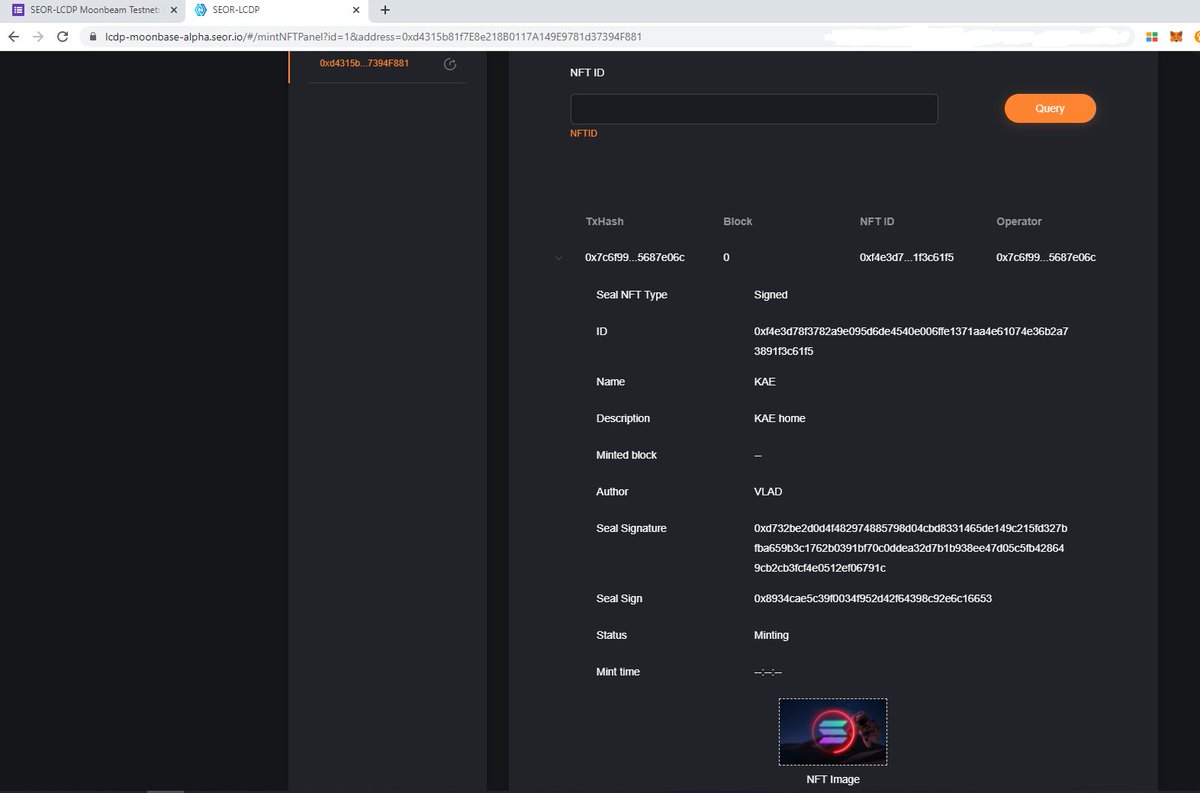Image resolution: width=1200 pixels, height=793 pixels.
Task: Click the Status value Minting
Action: tap(771, 635)
